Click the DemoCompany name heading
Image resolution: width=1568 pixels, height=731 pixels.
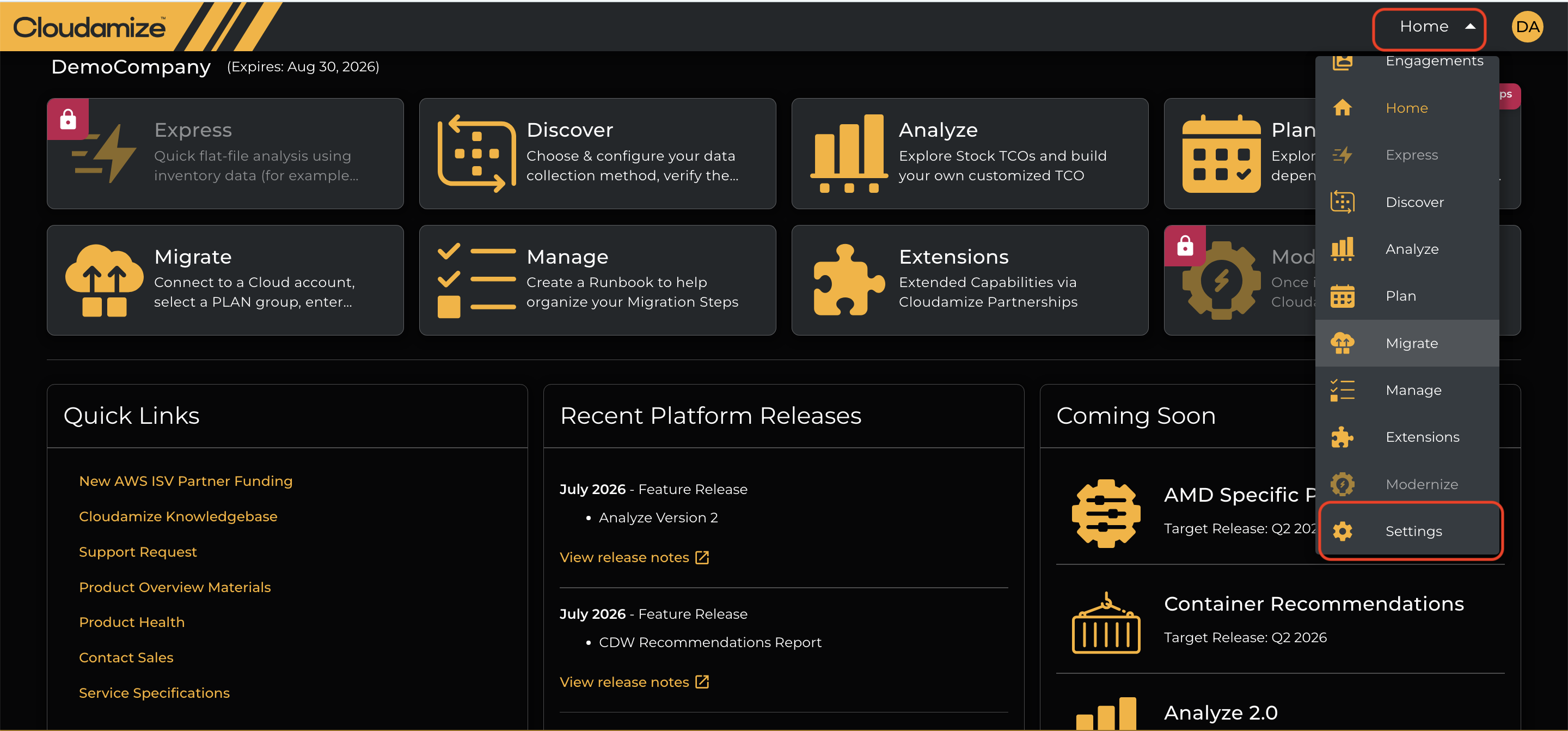click(x=131, y=66)
